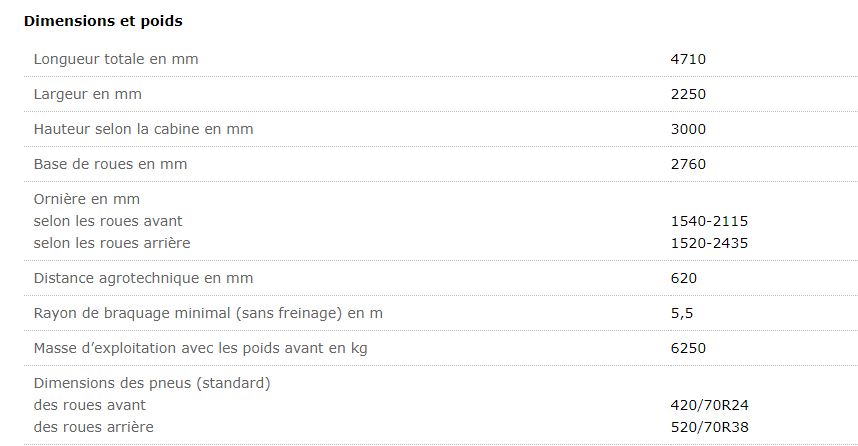Select the "Longueur totale en mm" label

116,59
